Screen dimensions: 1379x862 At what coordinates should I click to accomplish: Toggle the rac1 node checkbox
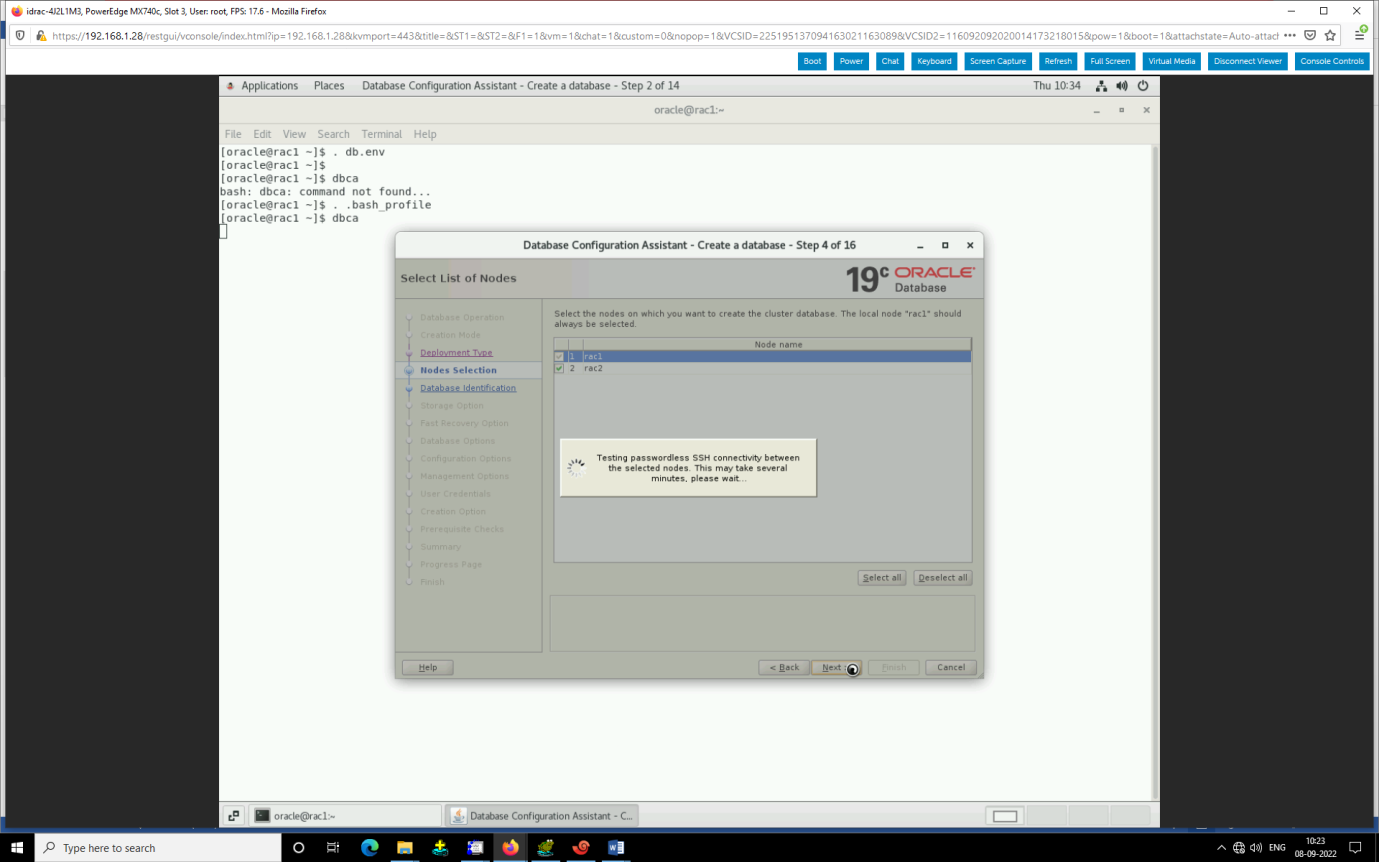(x=559, y=356)
